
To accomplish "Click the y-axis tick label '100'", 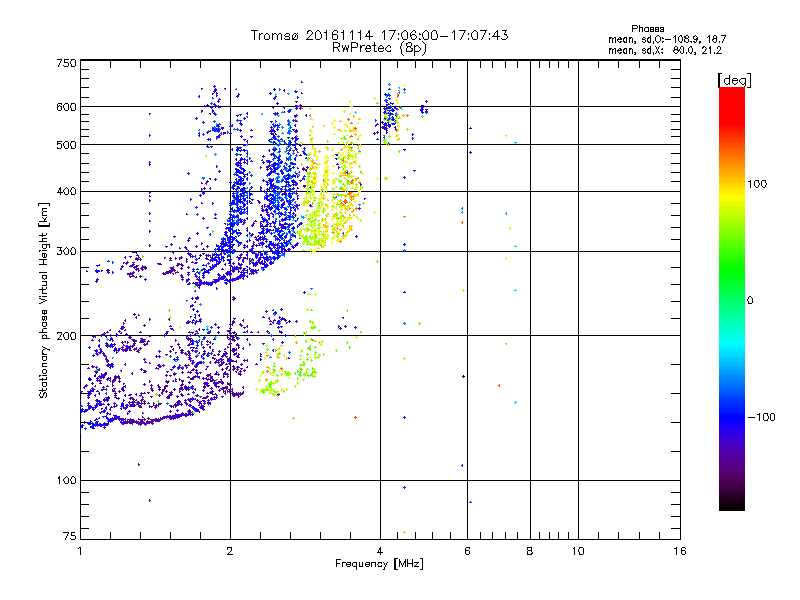I will tap(67, 481).
